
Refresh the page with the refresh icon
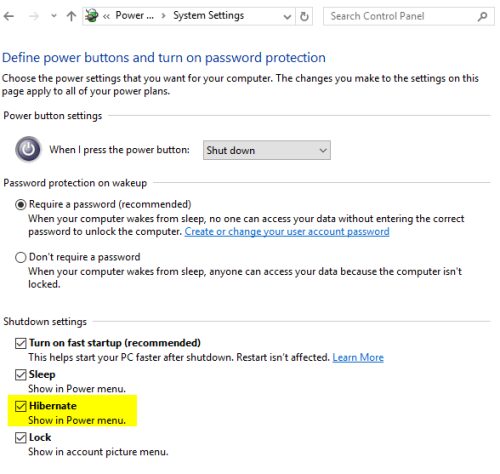[x=304, y=16]
